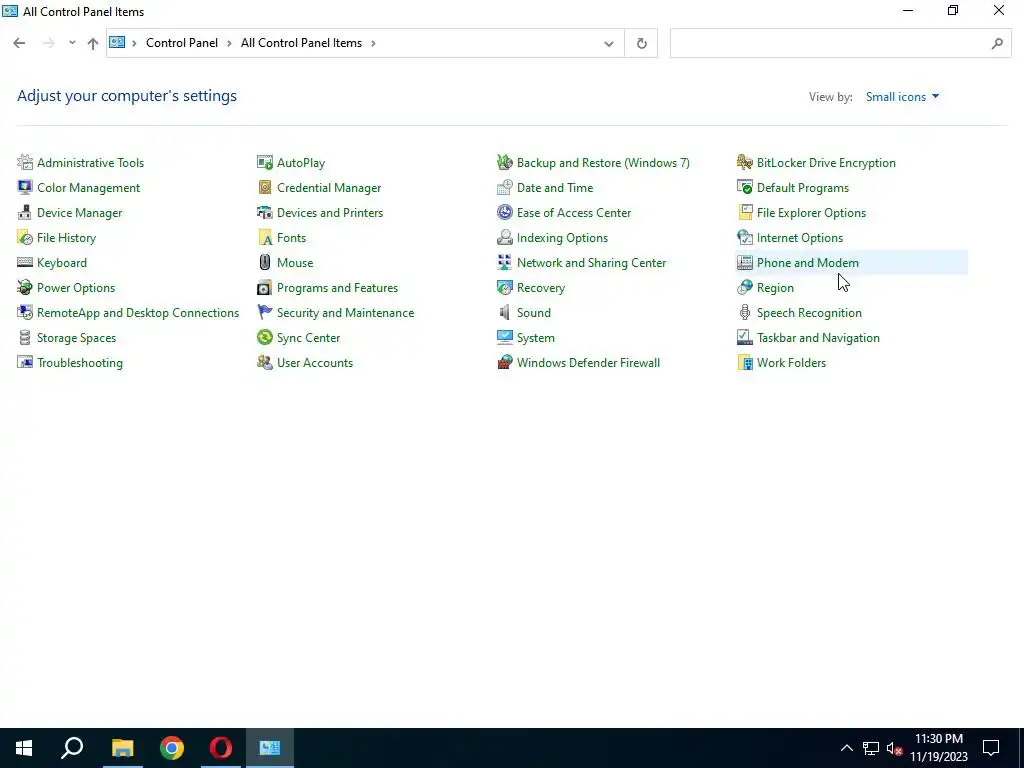Open the Administrative Tools icon

[x=25, y=163]
